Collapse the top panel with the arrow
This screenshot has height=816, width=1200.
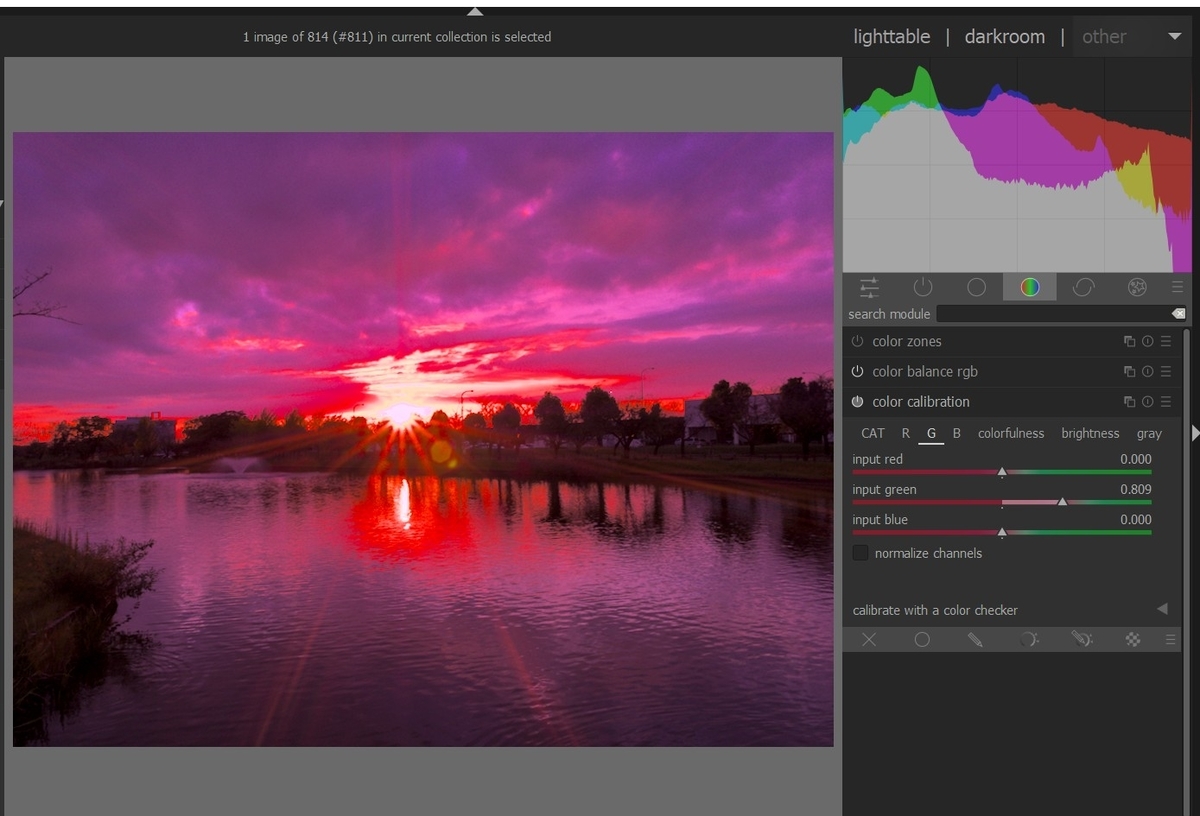(x=475, y=12)
